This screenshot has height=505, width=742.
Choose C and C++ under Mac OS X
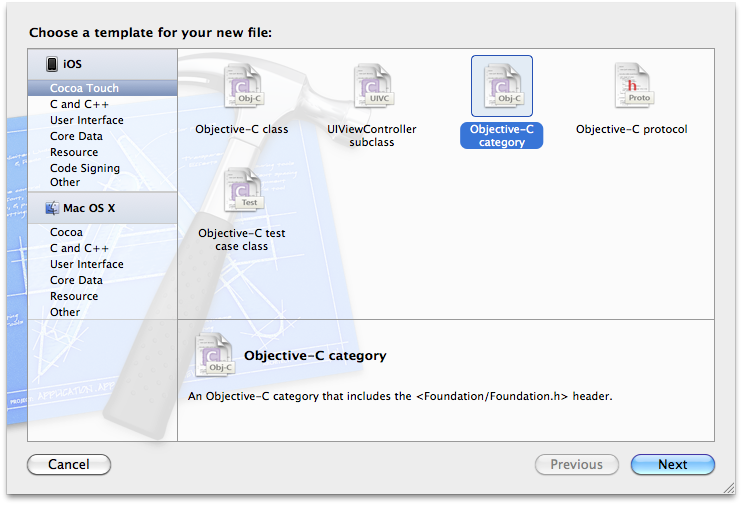click(x=103, y=248)
